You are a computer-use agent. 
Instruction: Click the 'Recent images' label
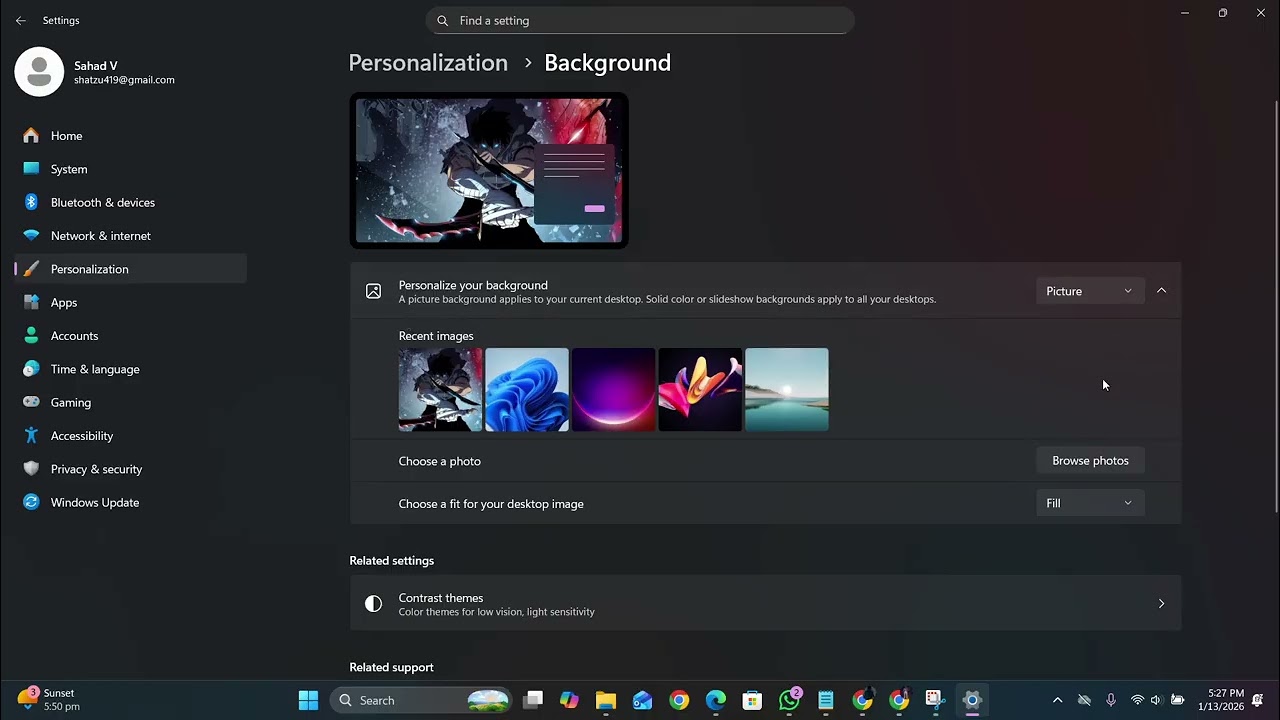coord(436,336)
